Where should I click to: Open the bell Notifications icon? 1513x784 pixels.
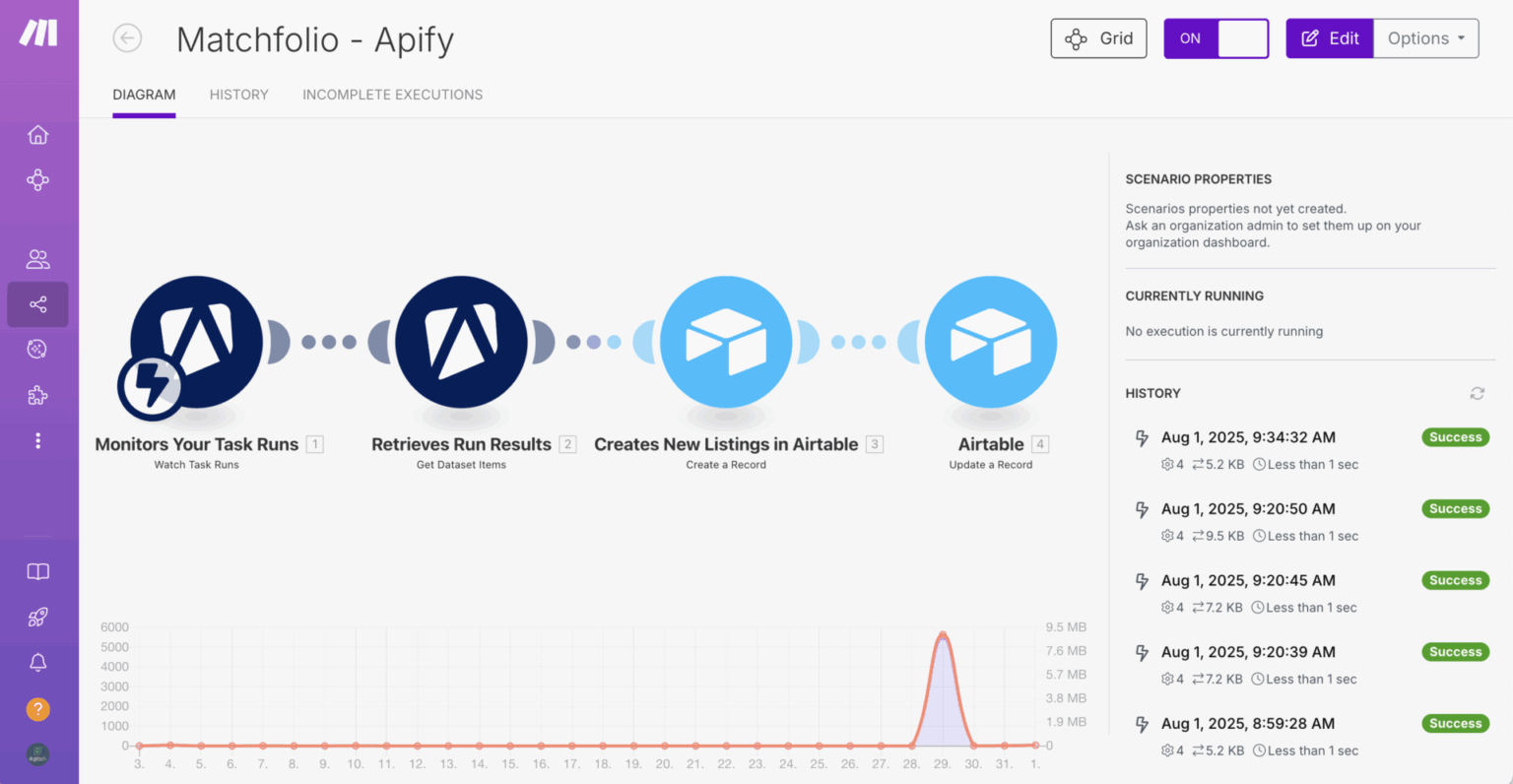[37, 663]
